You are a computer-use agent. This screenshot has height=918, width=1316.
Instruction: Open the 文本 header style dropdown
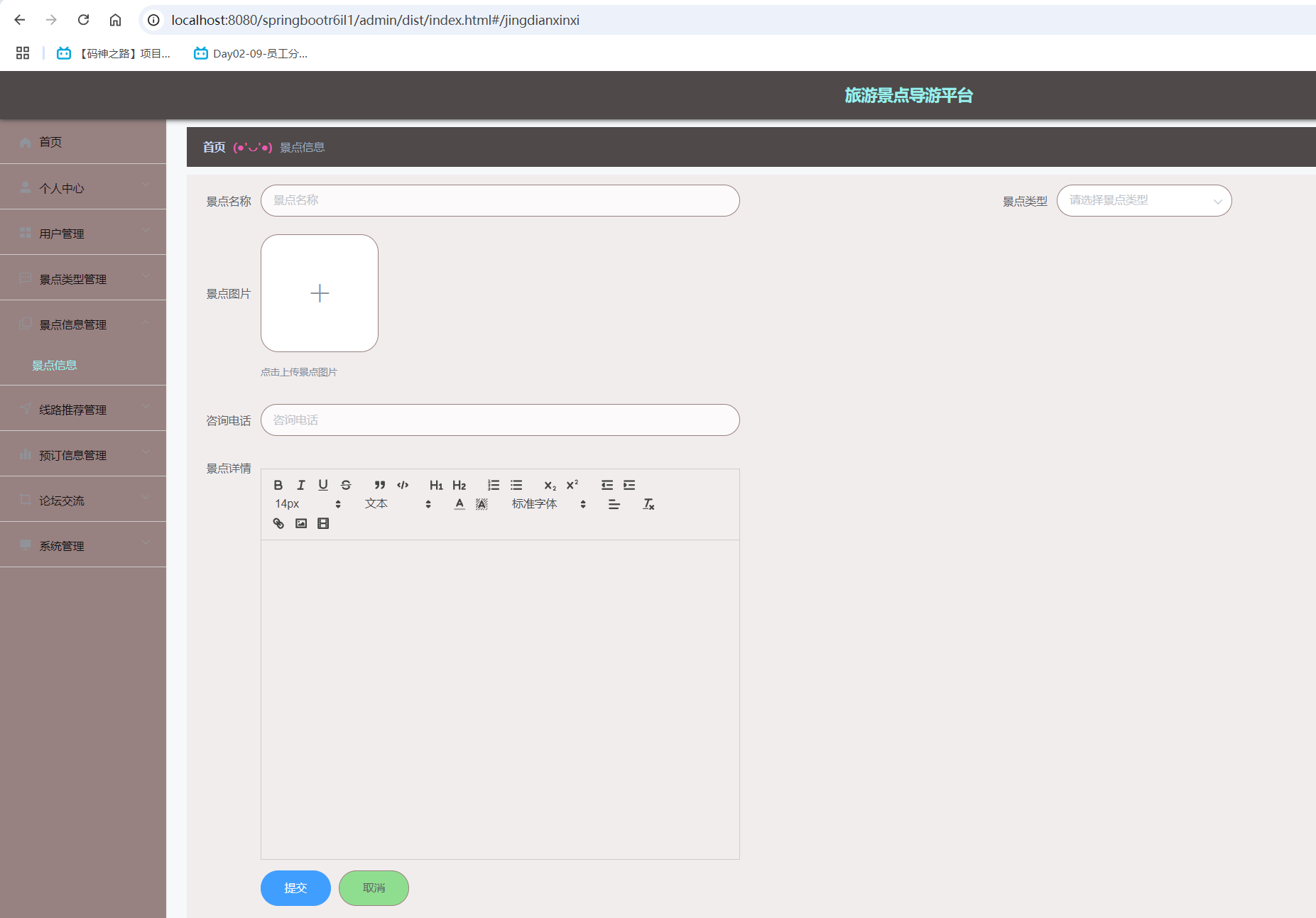(x=398, y=504)
